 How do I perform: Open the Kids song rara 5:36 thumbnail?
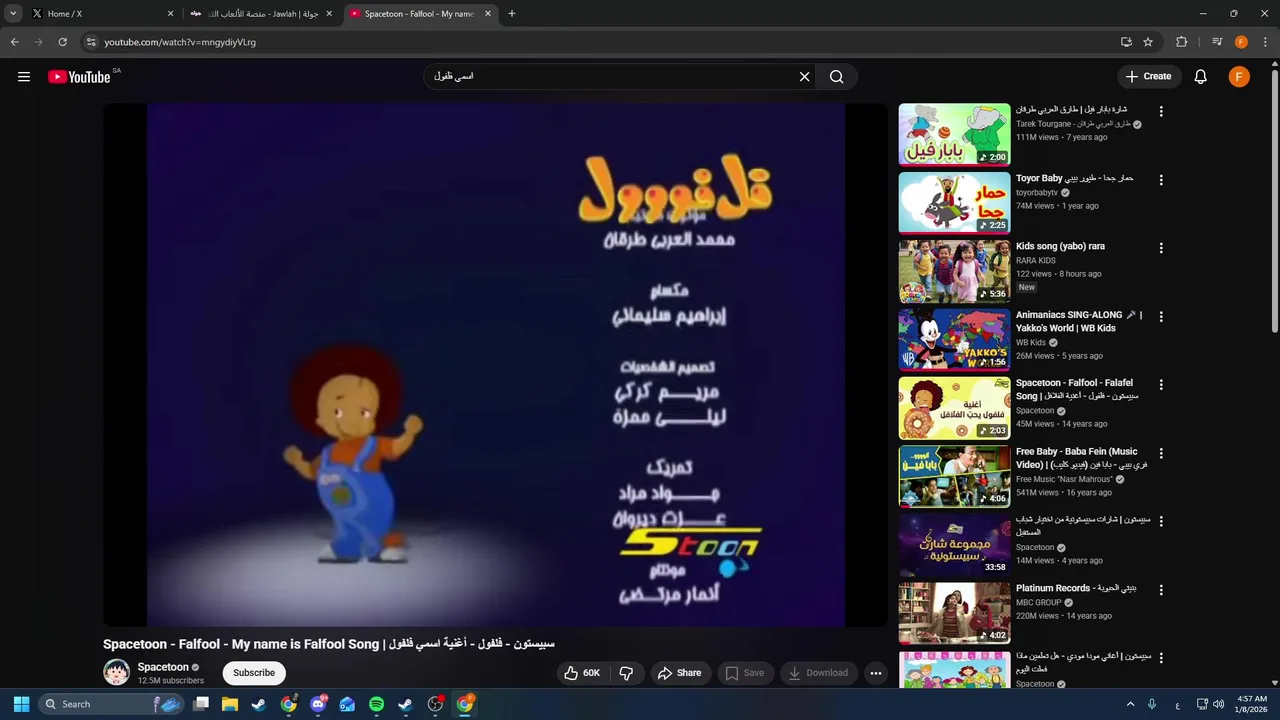pos(954,271)
